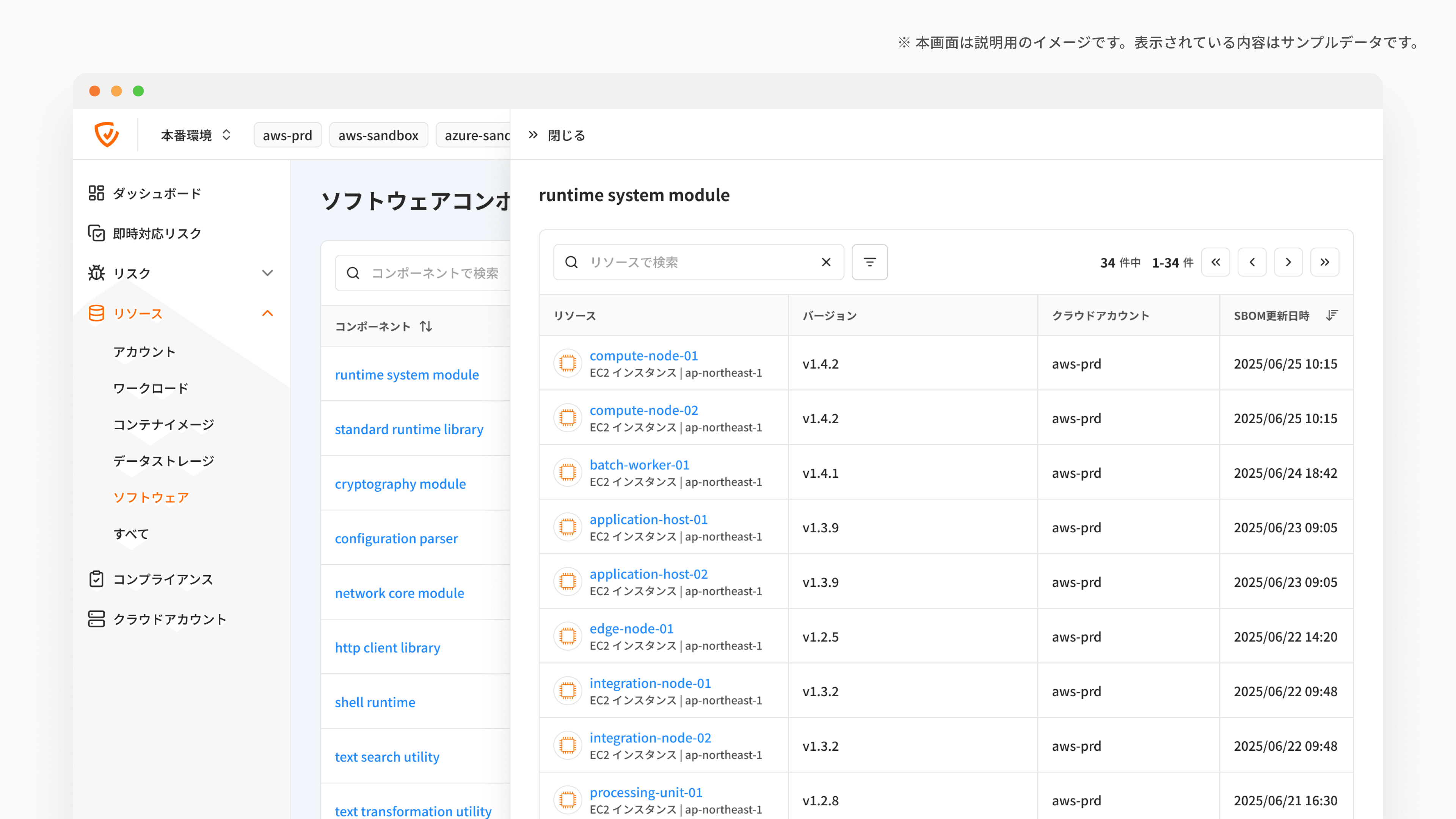Clear the resource search with X icon

[x=826, y=262]
